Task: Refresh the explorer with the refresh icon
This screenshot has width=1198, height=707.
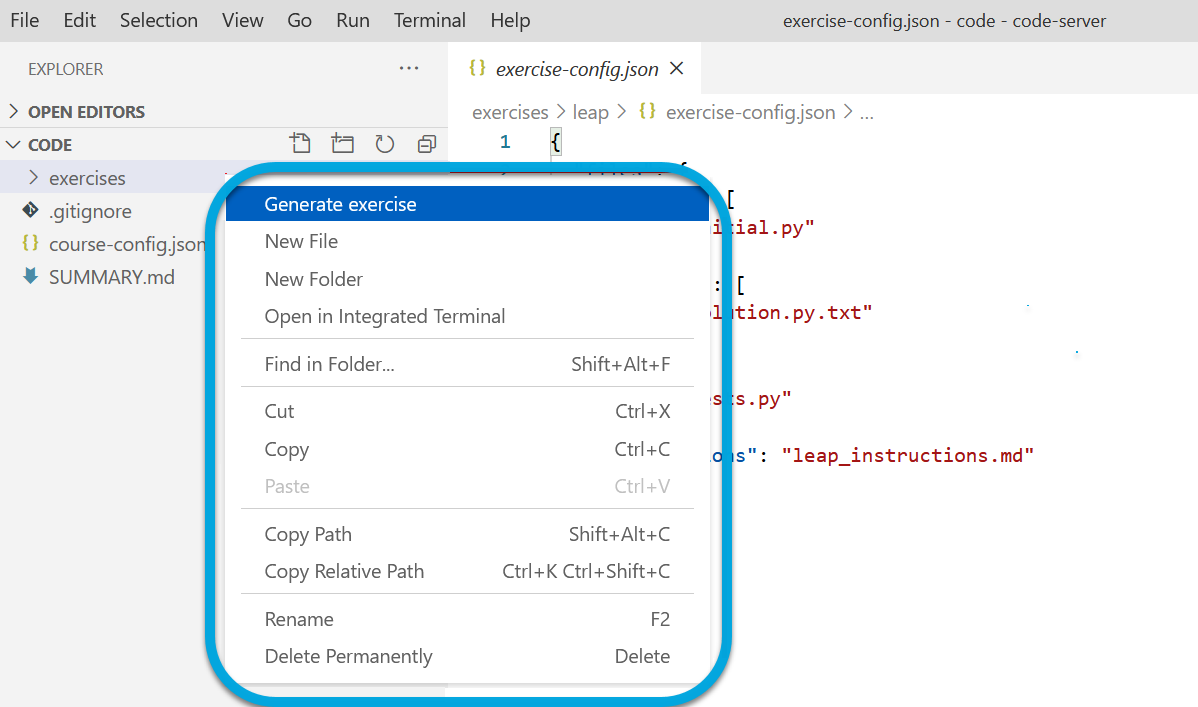Action: 385,144
